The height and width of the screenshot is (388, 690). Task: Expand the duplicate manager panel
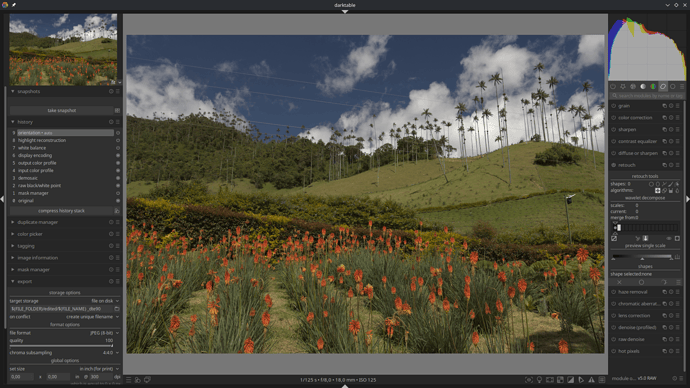coord(12,223)
